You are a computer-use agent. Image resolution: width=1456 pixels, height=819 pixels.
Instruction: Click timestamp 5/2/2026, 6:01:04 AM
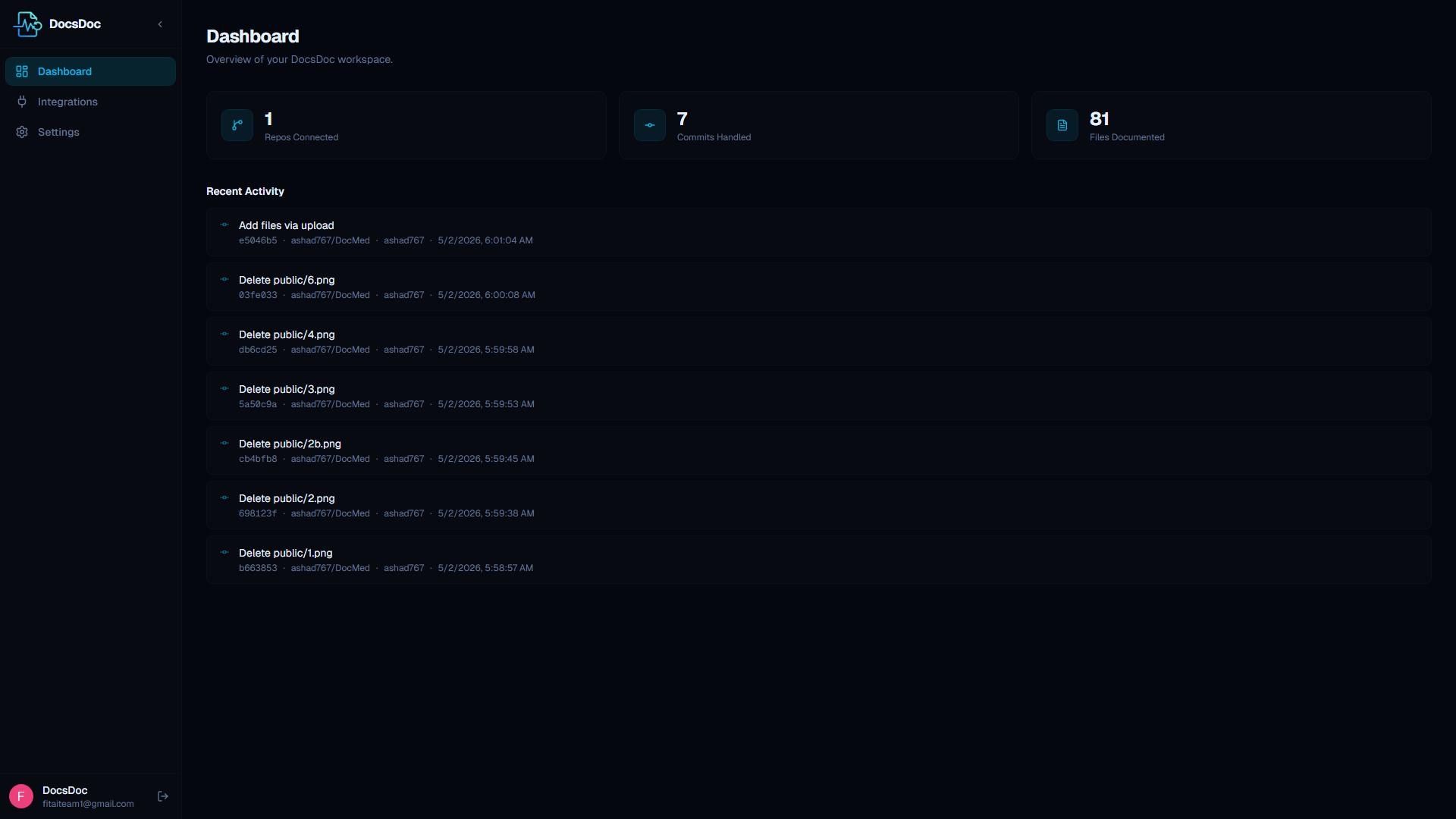(x=485, y=240)
